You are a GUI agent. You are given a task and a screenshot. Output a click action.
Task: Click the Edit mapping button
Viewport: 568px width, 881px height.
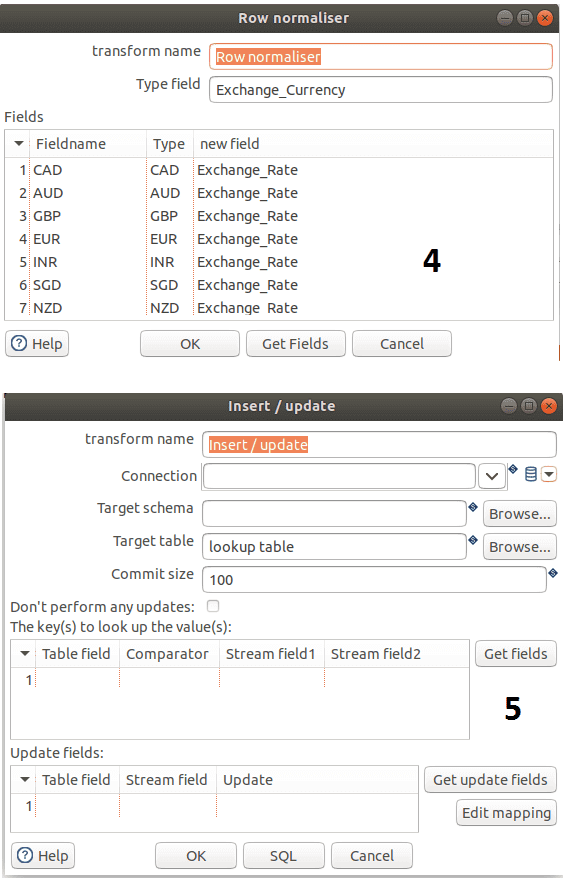click(x=506, y=812)
